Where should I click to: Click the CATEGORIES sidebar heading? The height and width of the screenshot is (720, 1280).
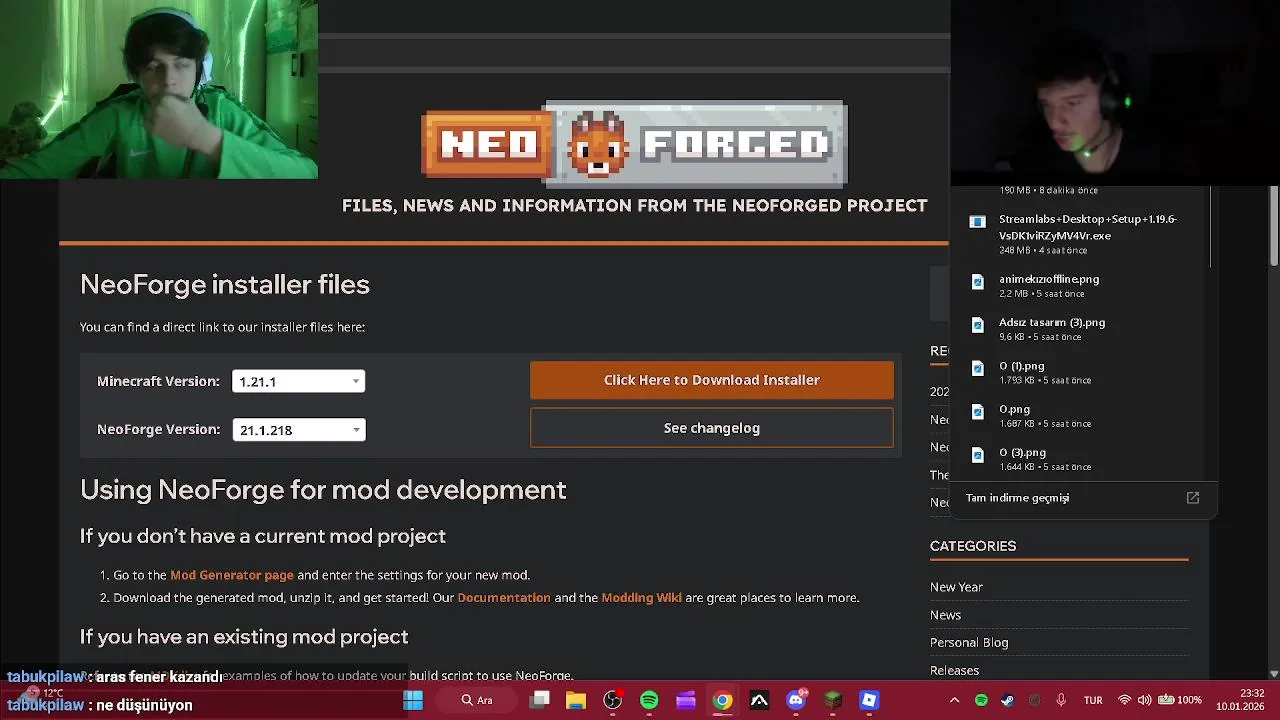(x=973, y=546)
